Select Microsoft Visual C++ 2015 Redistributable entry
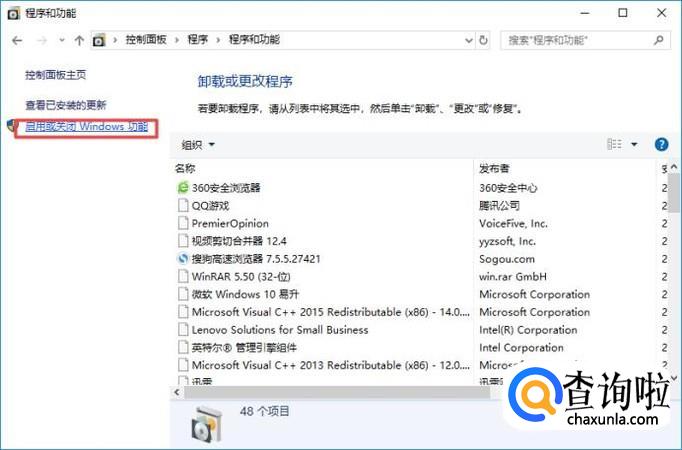 coord(331,312)
